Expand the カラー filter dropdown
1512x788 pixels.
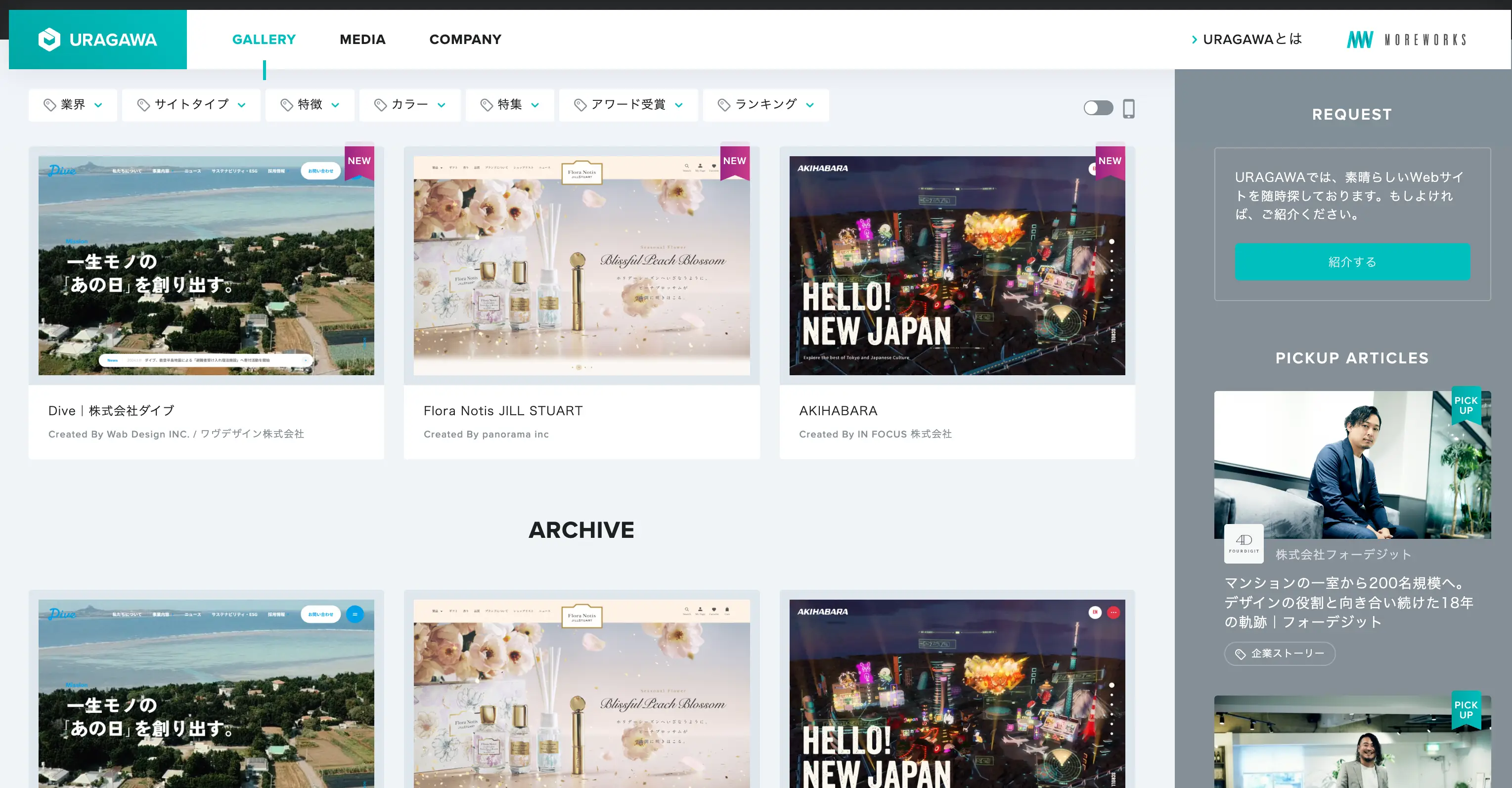(410, 105)
